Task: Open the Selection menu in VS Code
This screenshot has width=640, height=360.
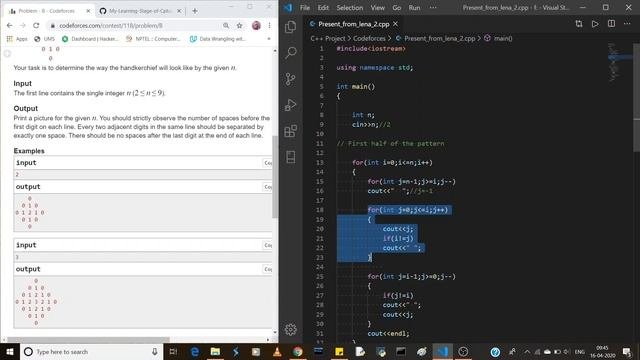Action: [x=349, y=7]
